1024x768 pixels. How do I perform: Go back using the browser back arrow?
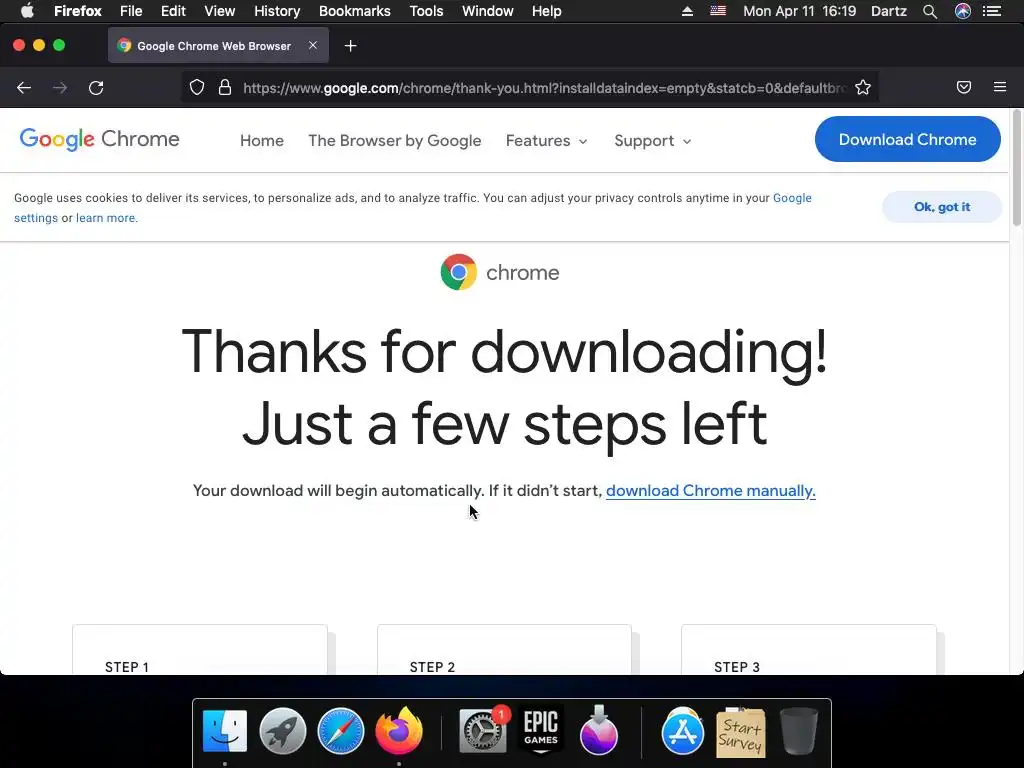24,88
